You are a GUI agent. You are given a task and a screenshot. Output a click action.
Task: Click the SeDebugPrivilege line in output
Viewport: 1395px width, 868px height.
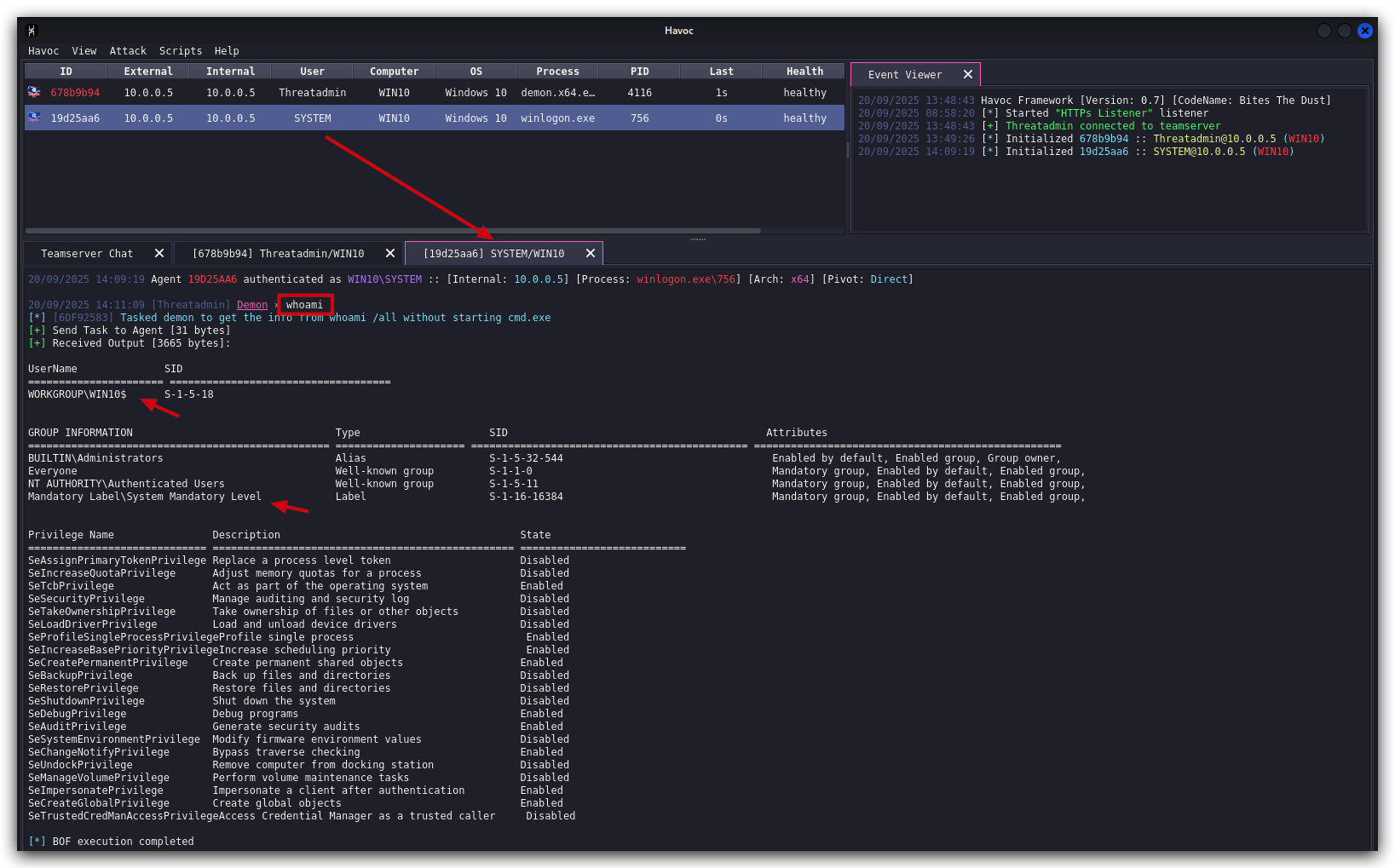tap(296, 714)
